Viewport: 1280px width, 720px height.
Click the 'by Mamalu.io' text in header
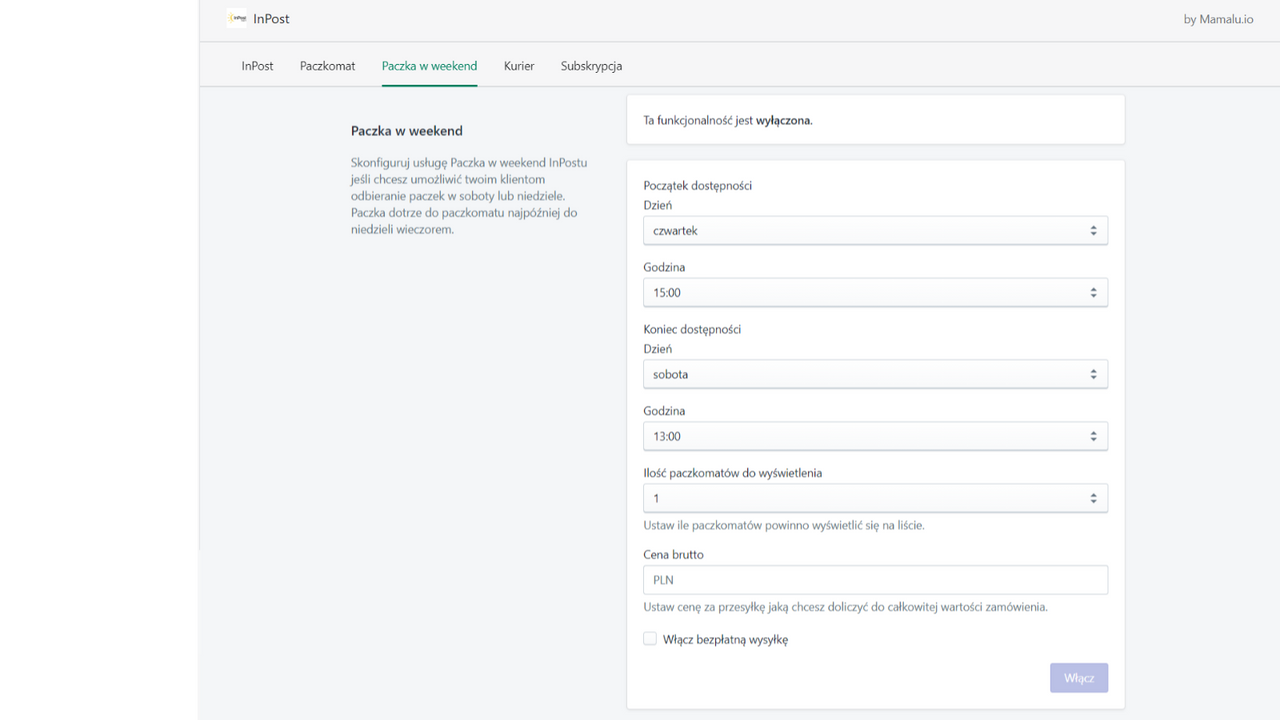[1218, 19]
